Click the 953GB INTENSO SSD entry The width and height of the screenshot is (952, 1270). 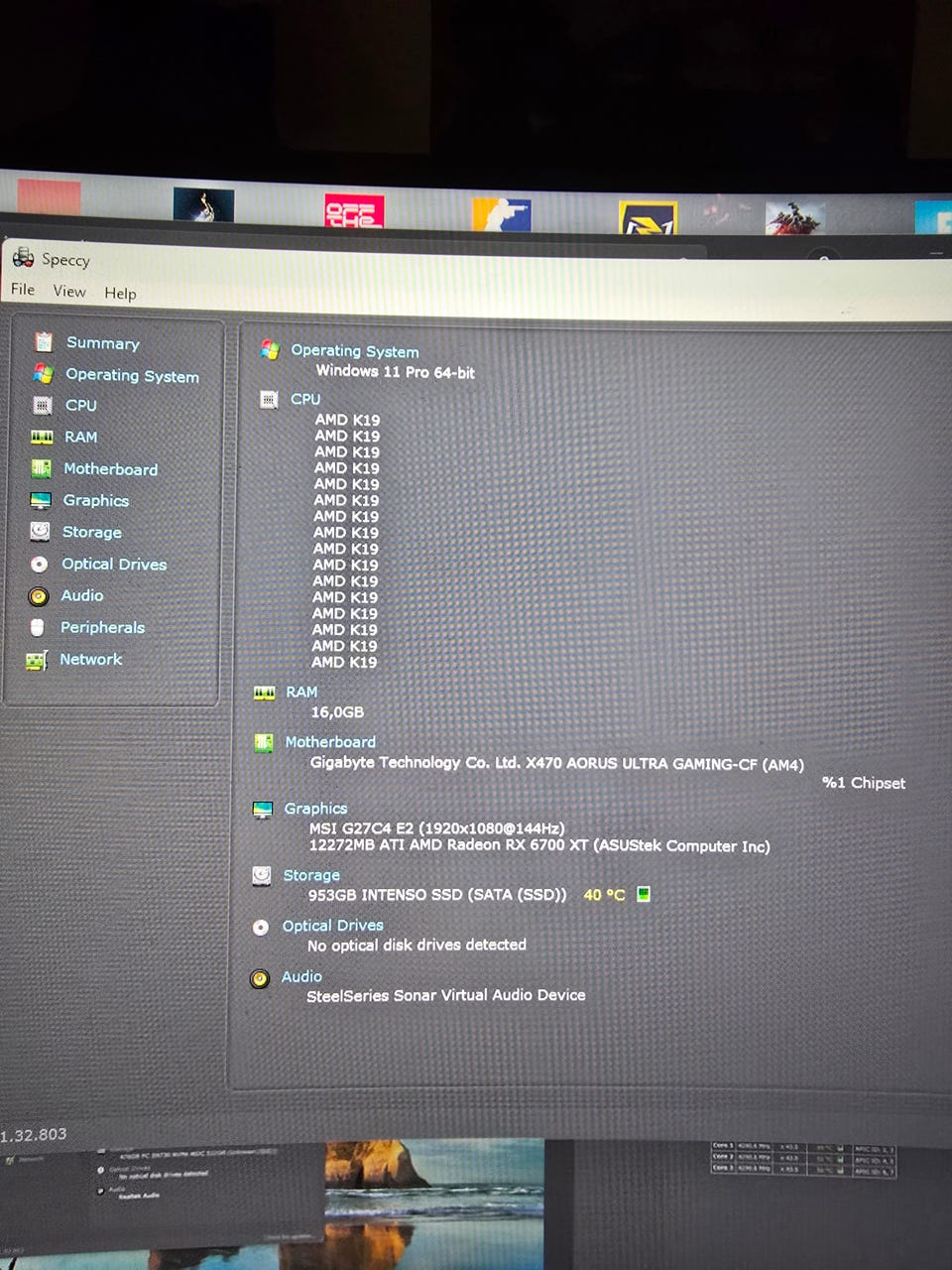(x=437, y=894)
